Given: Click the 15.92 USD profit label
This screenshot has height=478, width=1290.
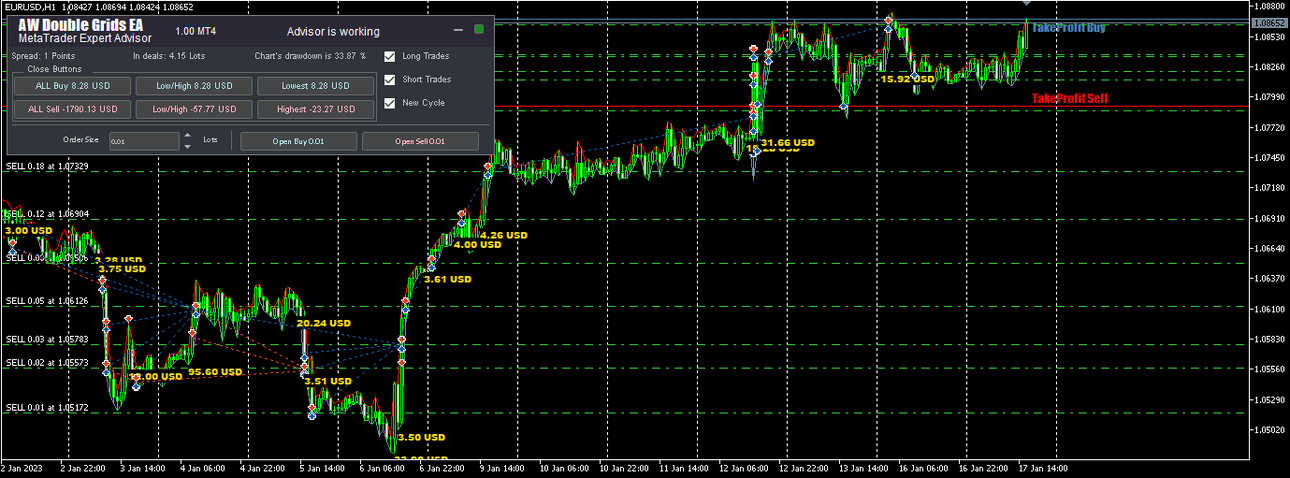Looking at the screenshot, I should [907, 78].
